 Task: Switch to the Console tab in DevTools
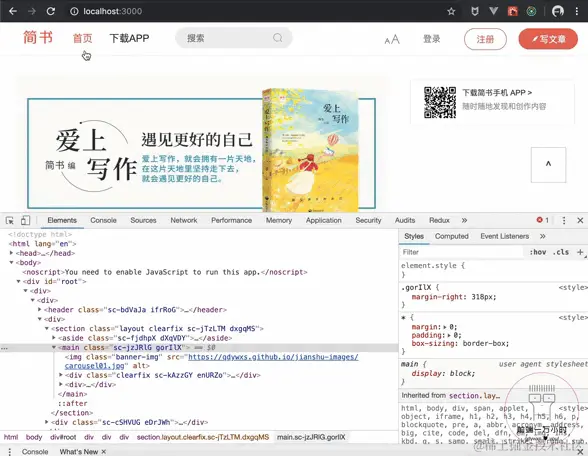[x=103, y=220]
